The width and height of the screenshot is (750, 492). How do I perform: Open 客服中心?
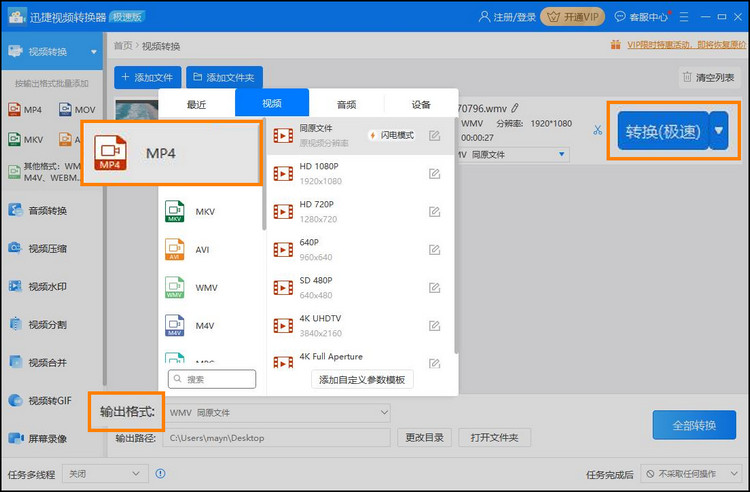click(x=641, y=17)
